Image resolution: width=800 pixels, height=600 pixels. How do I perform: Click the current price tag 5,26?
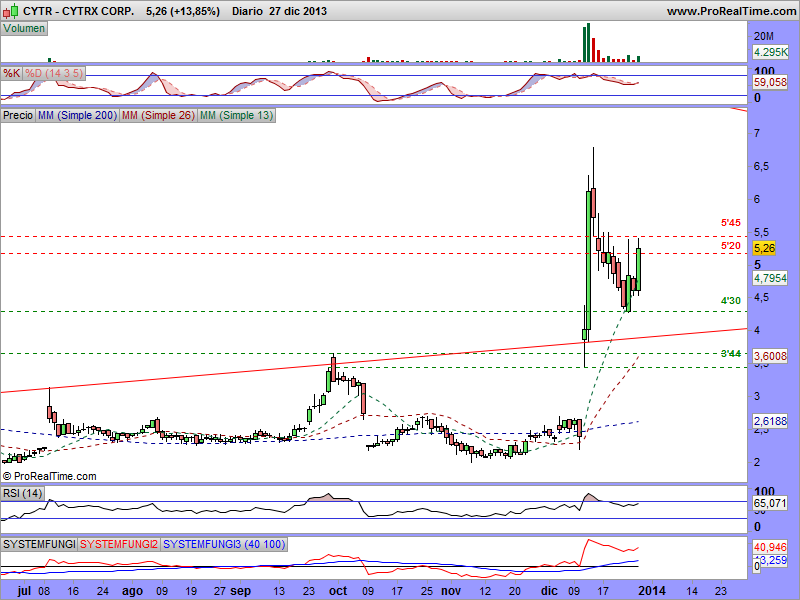[x=764, y=248]
